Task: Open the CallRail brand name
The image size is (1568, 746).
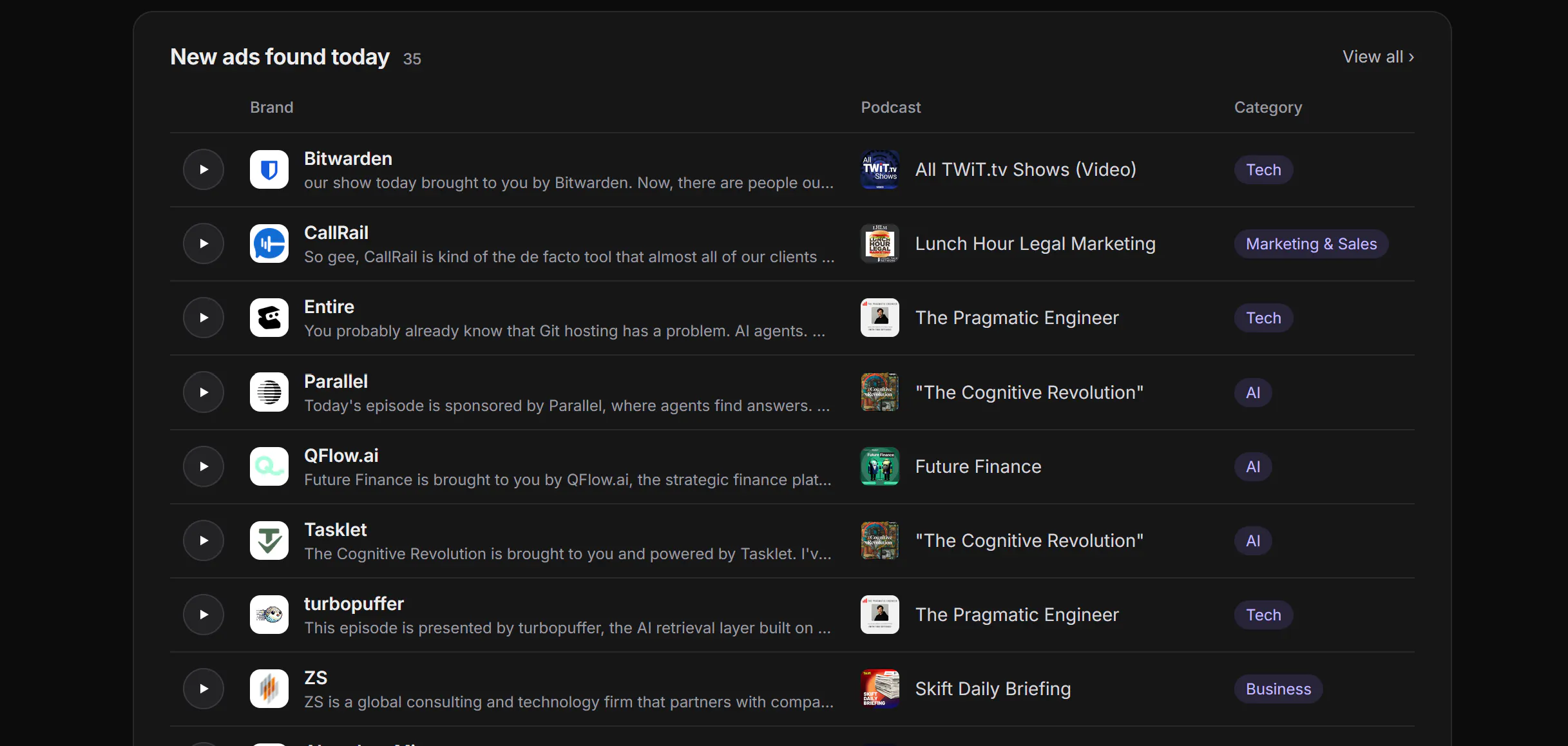Action: [x=336, y=233]
